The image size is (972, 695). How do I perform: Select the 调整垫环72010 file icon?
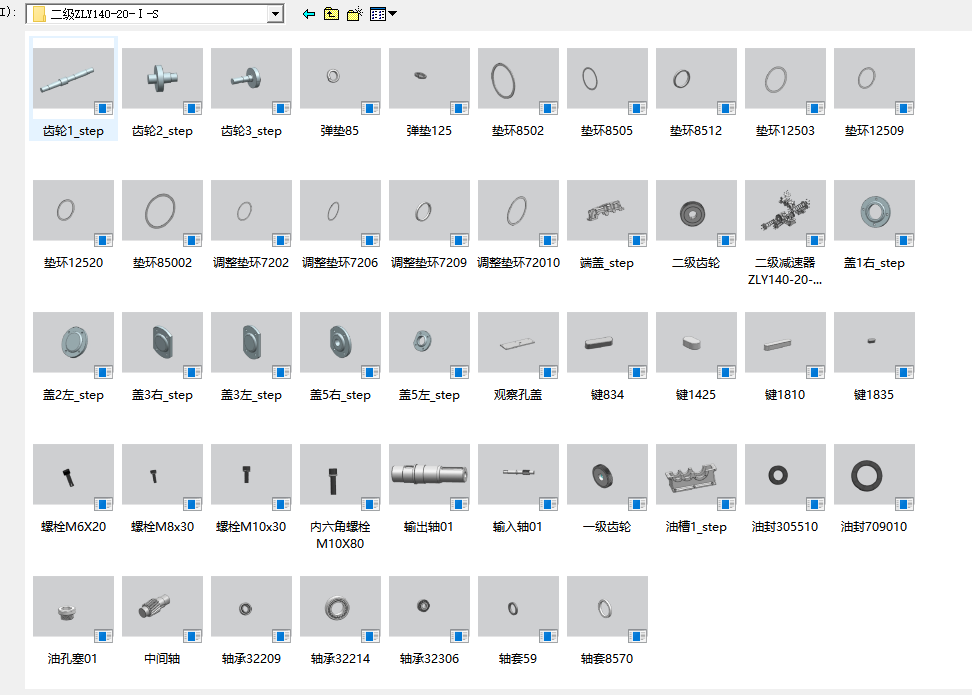[x=518, y=214]
